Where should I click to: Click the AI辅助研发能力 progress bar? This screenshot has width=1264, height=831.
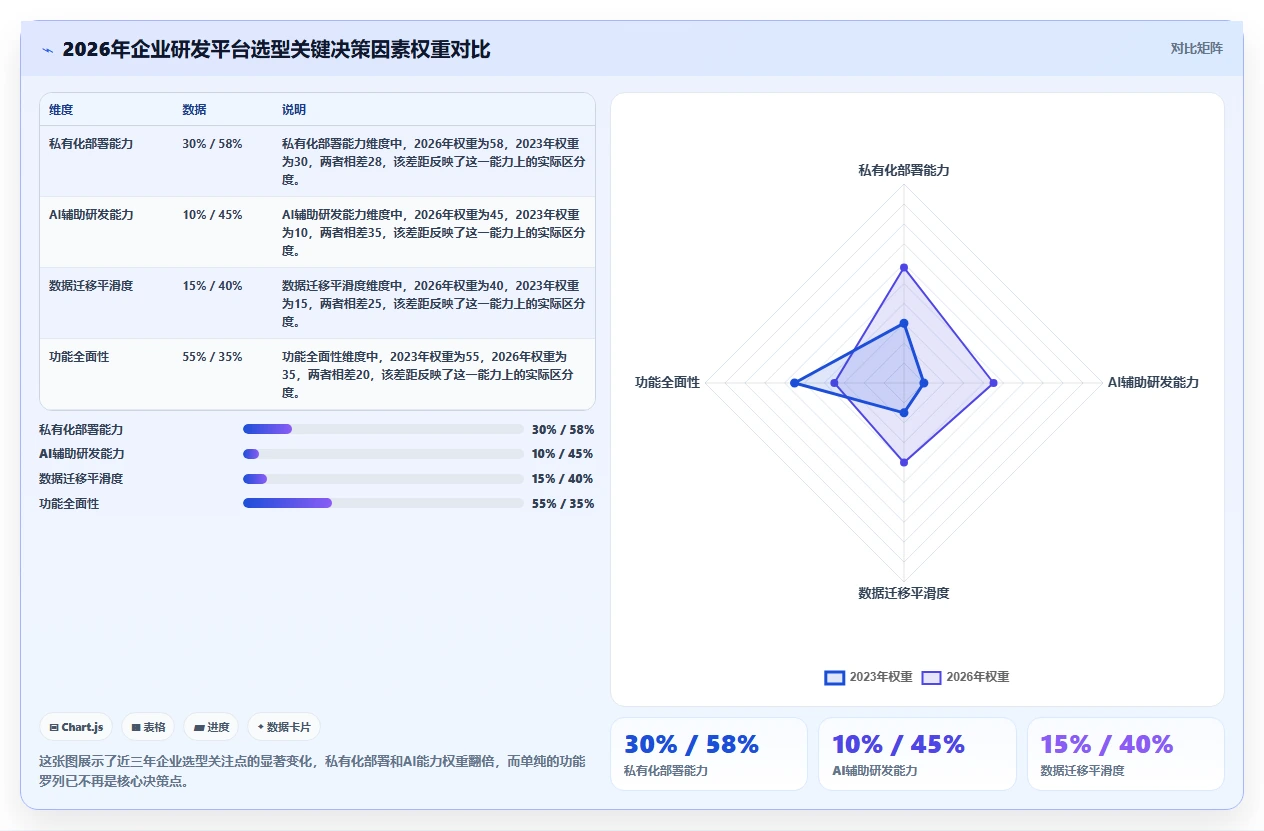pos(383,454)
